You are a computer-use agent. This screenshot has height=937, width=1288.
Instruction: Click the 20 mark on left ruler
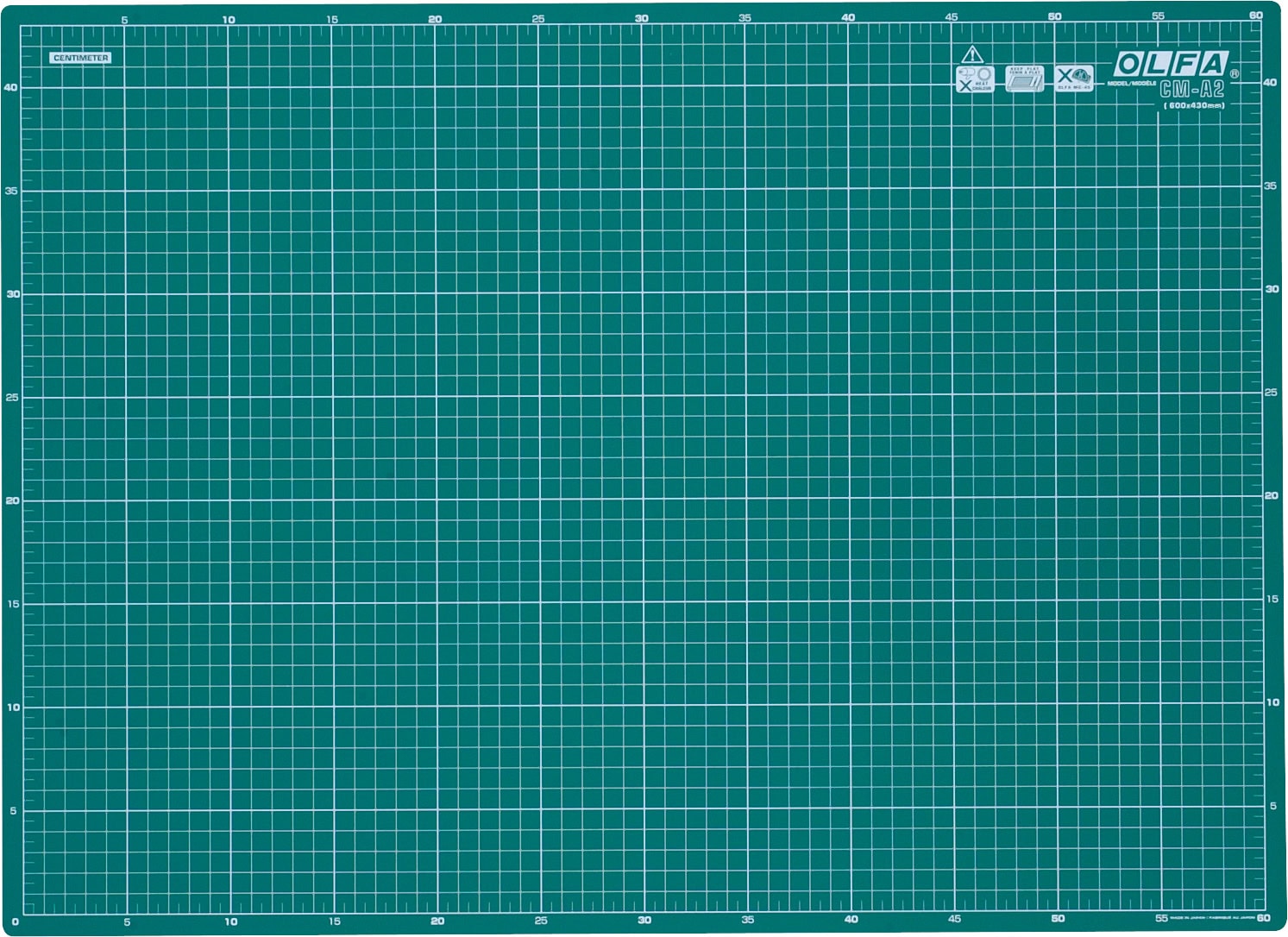12,500
